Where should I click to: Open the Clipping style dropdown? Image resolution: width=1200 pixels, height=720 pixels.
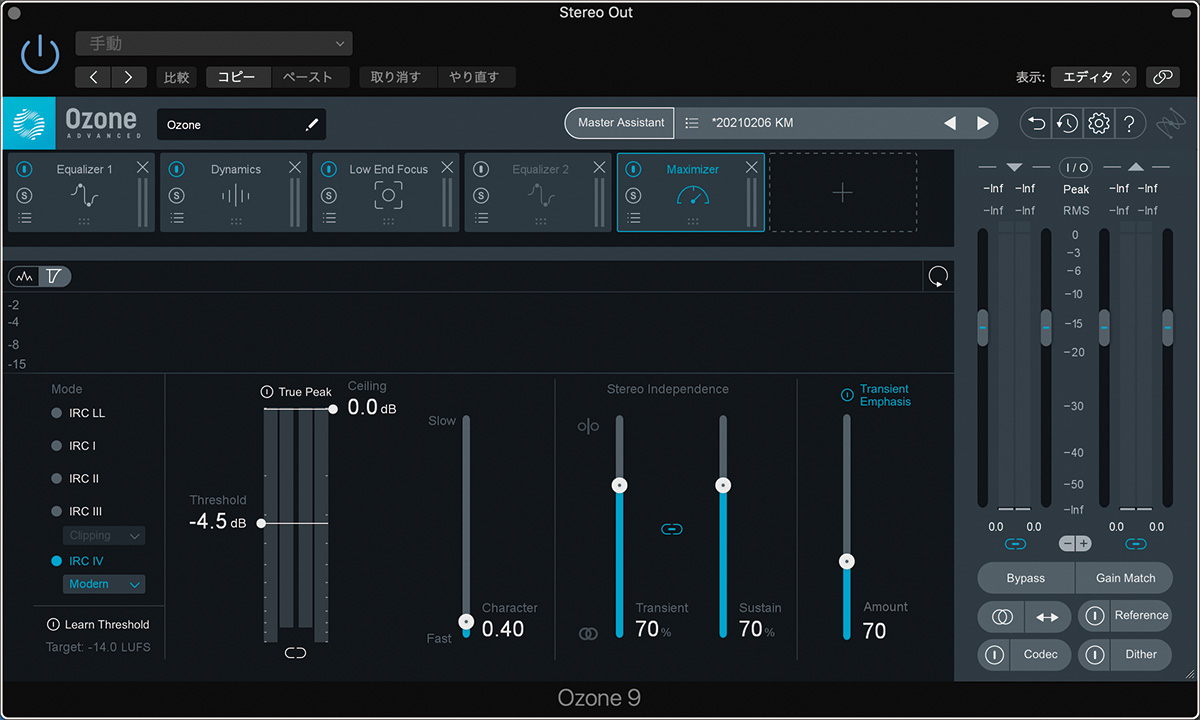104,536
